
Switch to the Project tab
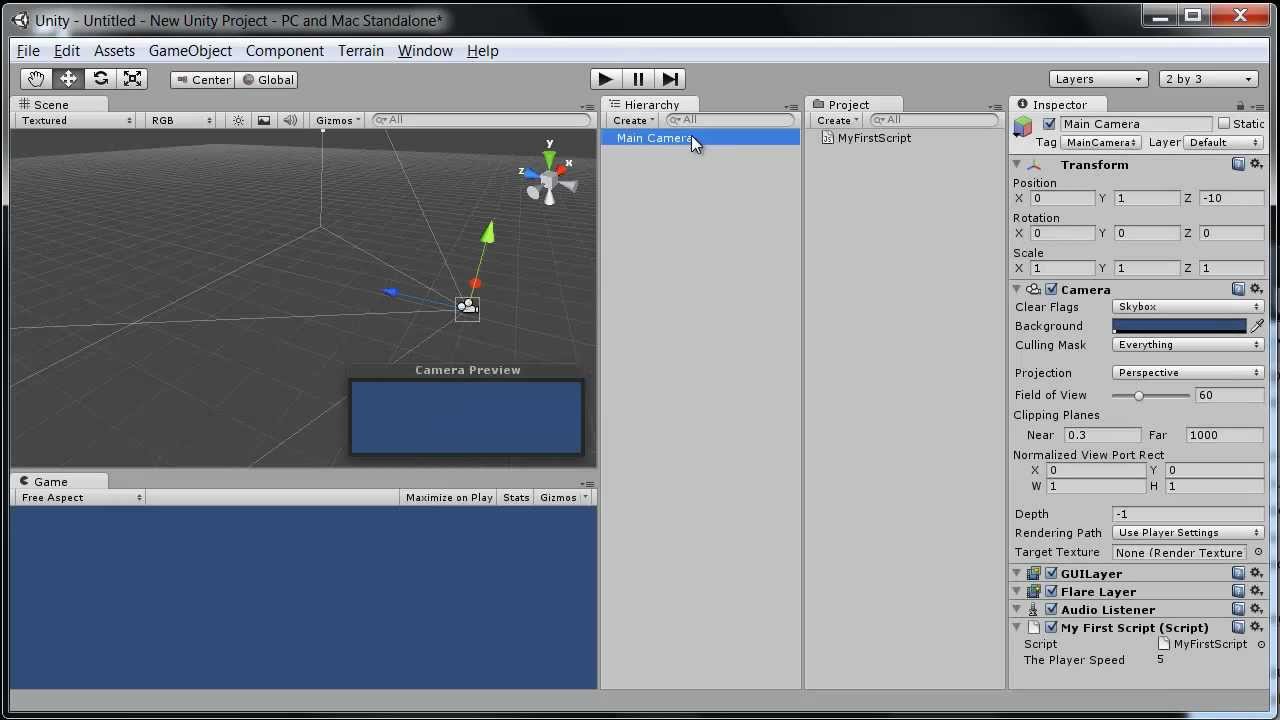click(x=848, y=104)
